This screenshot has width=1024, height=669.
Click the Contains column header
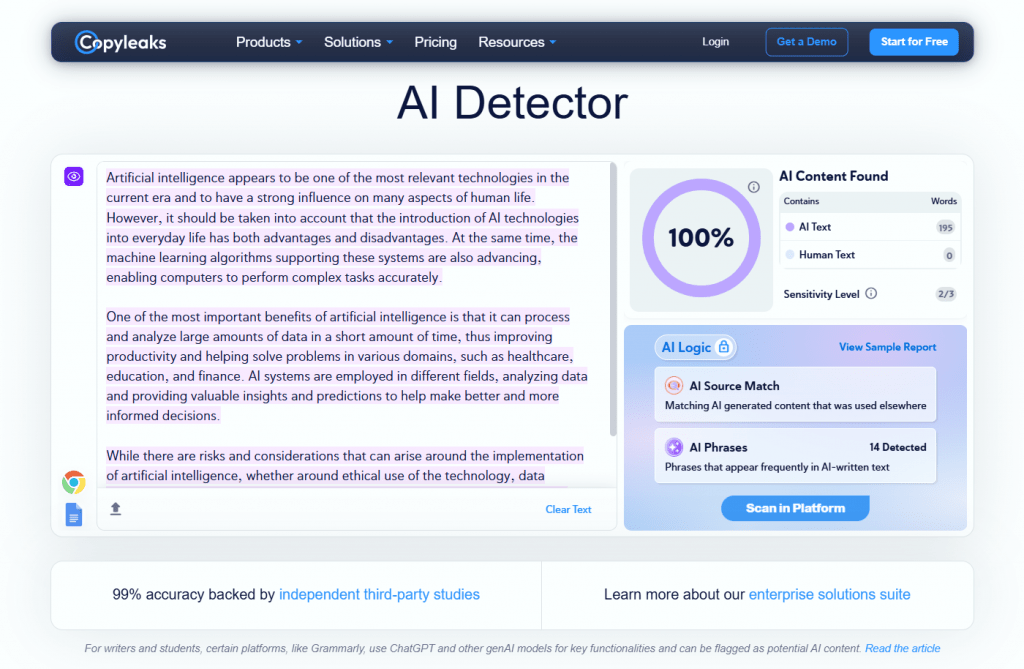point(801,201)
